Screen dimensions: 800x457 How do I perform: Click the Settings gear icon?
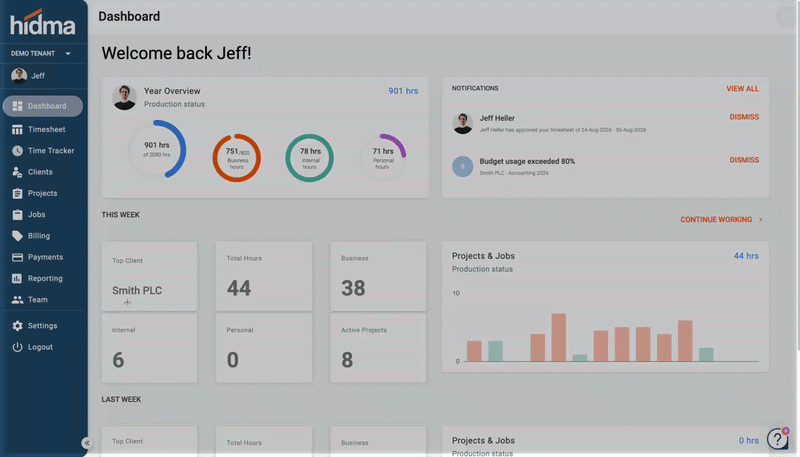17,326
